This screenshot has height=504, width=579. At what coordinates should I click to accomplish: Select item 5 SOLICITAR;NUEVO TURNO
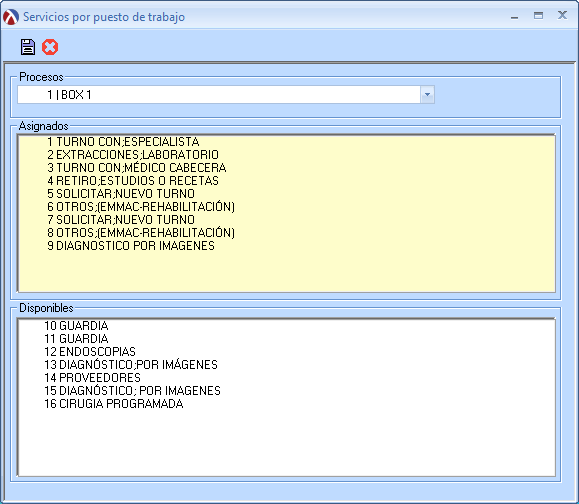tap(121, 193)
